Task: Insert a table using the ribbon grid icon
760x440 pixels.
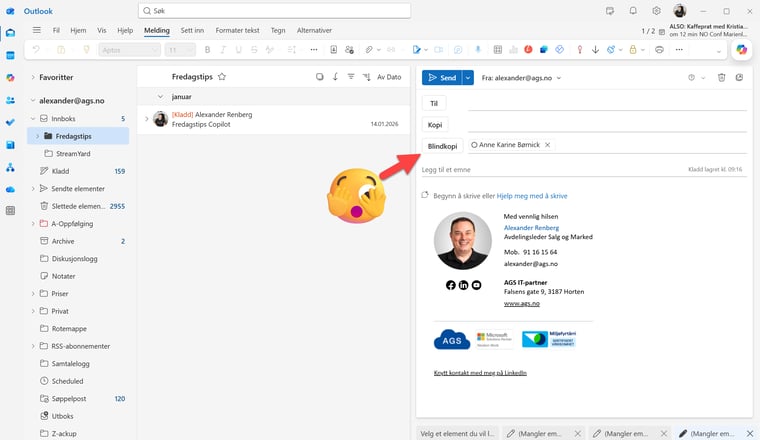Action: [498, 49]
